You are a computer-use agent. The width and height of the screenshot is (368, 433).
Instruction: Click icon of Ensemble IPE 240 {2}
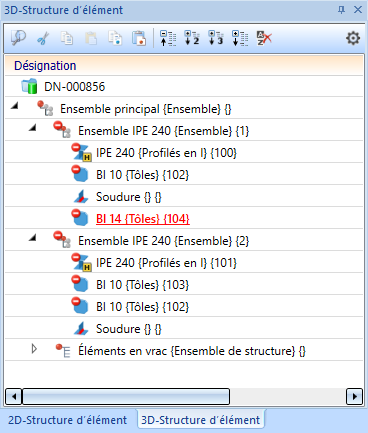pos(62,240)
